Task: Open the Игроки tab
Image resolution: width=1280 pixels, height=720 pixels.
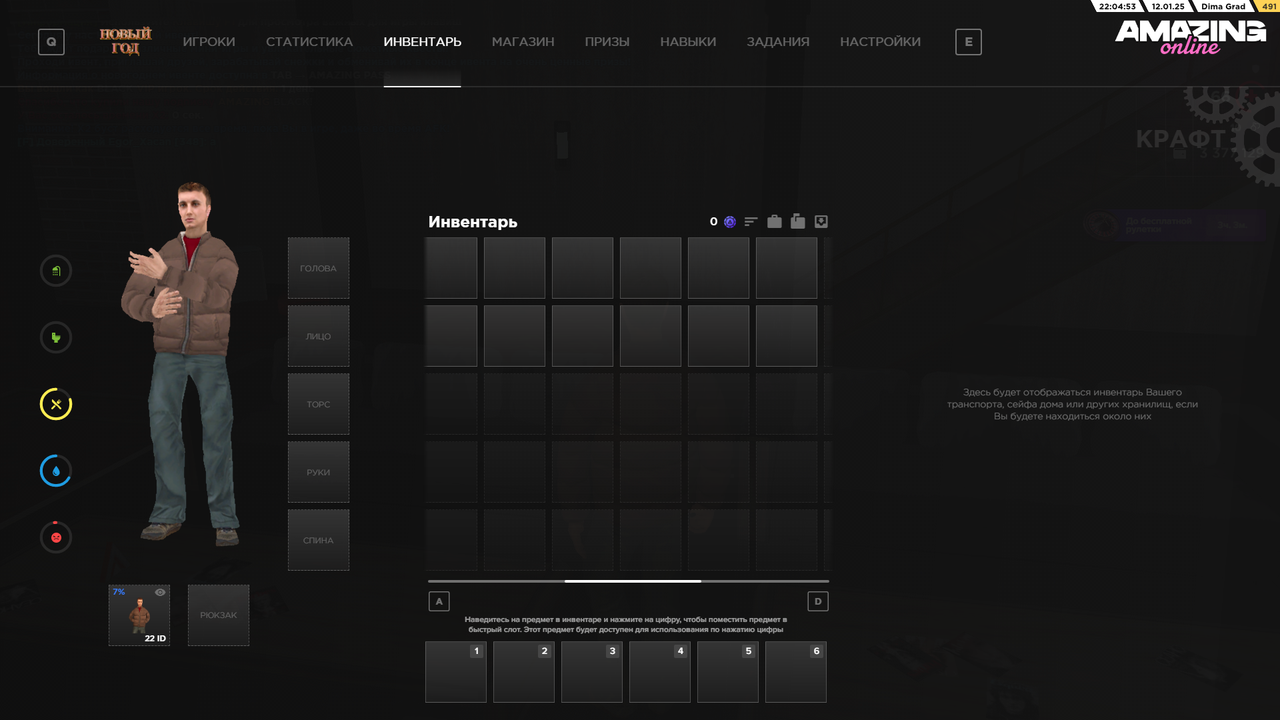Action: (x=209, y=42)
